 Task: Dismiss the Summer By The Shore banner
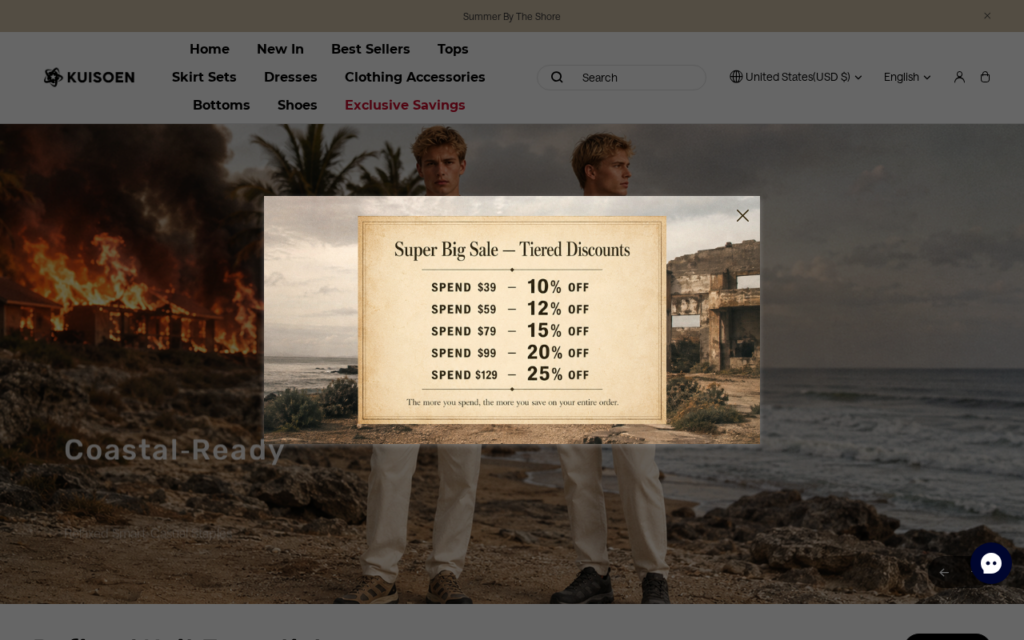coord(987,16)
